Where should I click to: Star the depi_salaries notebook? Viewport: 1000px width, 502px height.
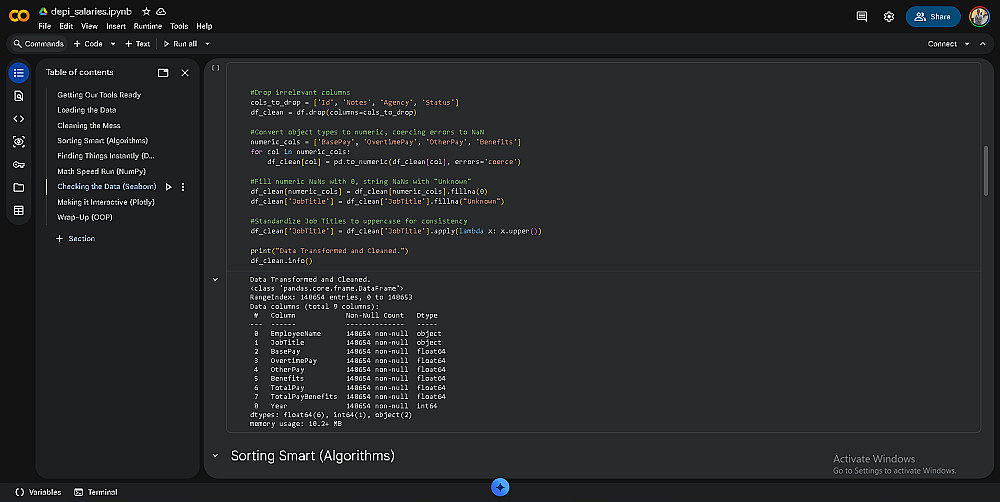pos(146,11)
